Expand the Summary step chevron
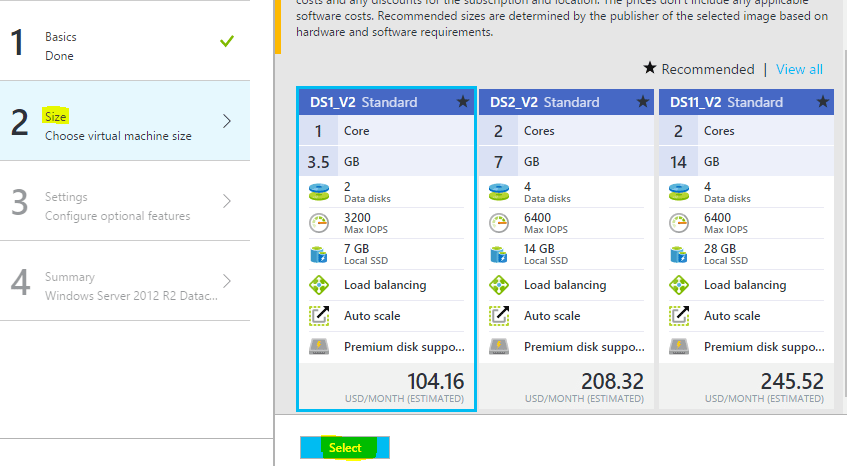The image size is (847, 466). pyautogui.click(x=227, y=281)
